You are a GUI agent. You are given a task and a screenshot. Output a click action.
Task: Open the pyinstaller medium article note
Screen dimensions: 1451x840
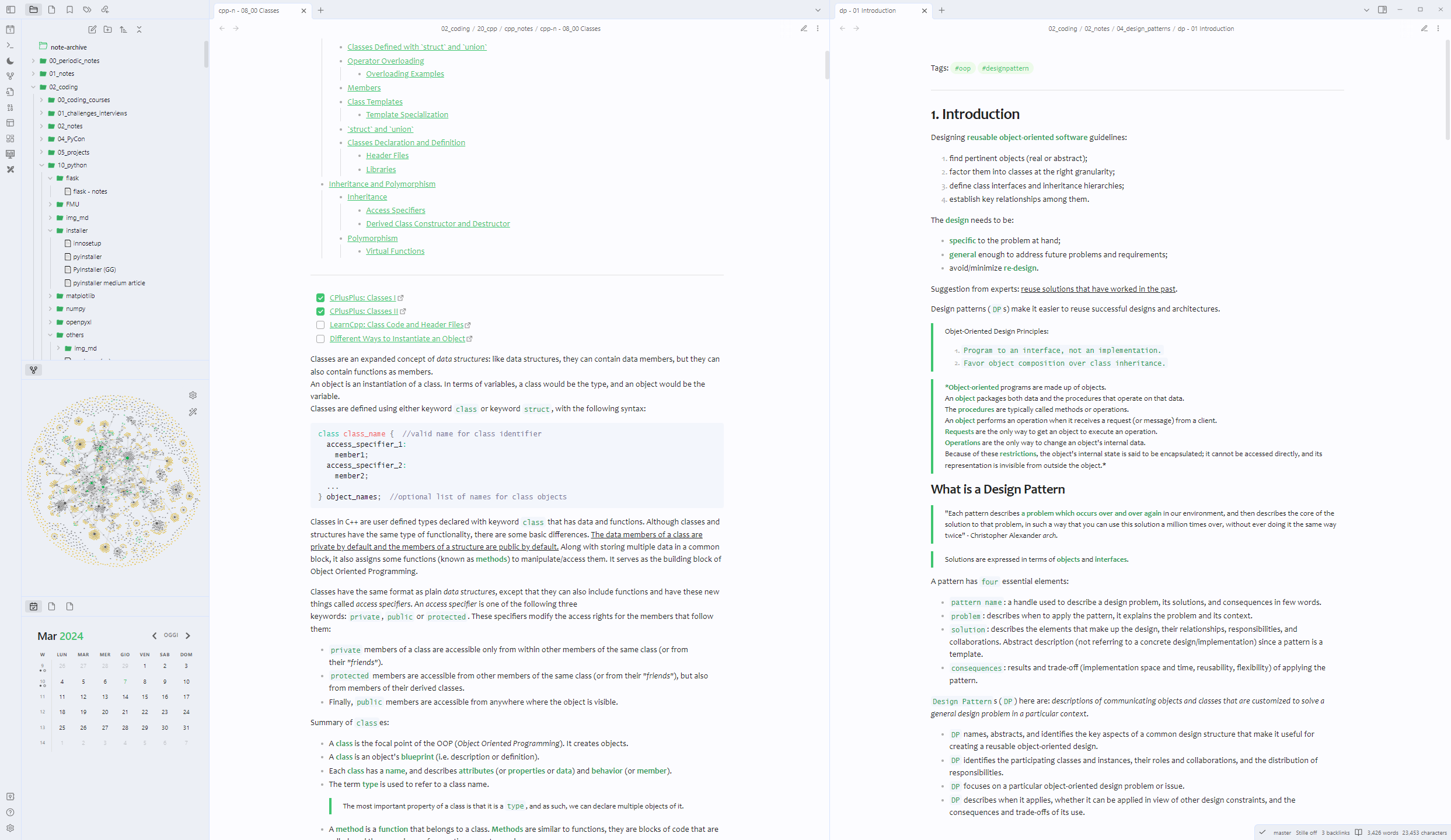109,283
